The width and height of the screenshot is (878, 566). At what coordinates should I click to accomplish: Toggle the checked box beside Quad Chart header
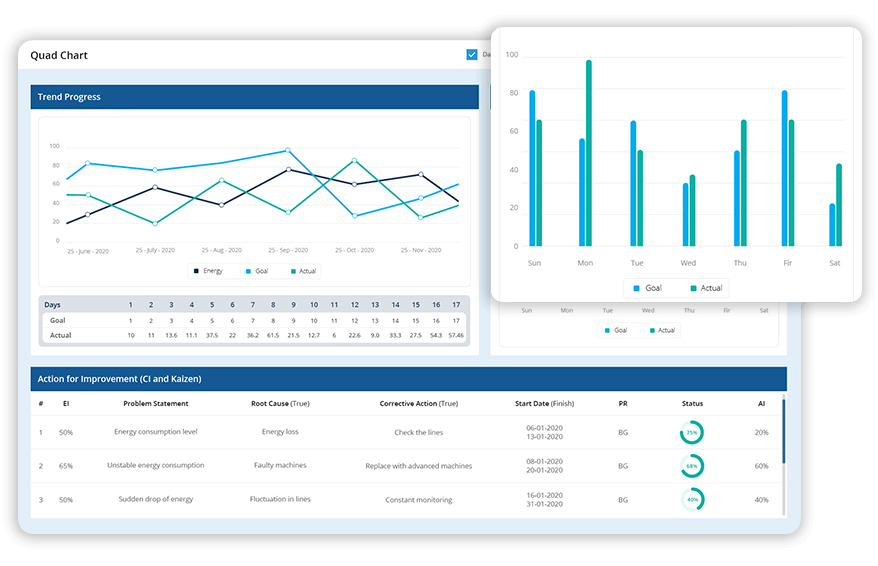click(472, 55)
